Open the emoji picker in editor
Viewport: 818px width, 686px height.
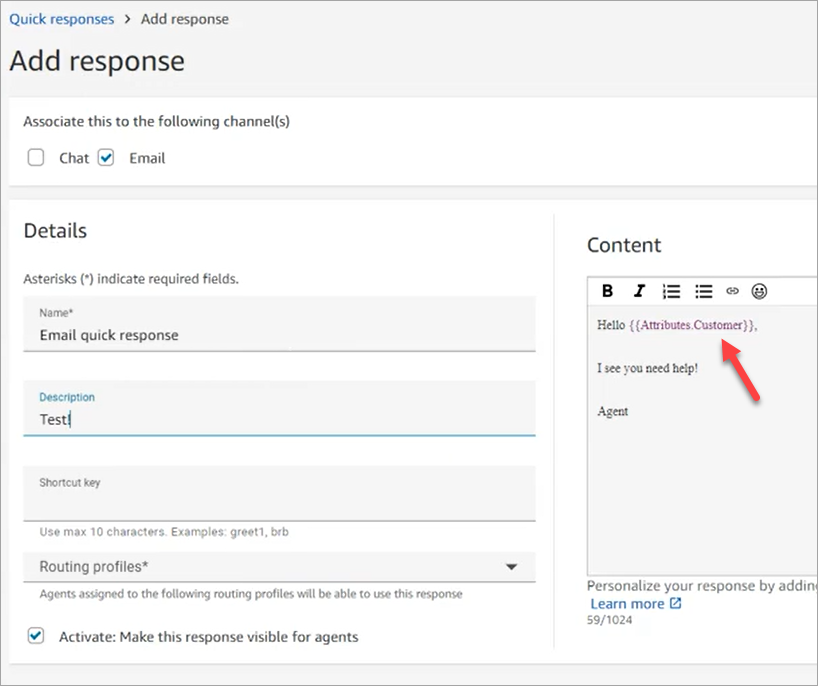760,291
